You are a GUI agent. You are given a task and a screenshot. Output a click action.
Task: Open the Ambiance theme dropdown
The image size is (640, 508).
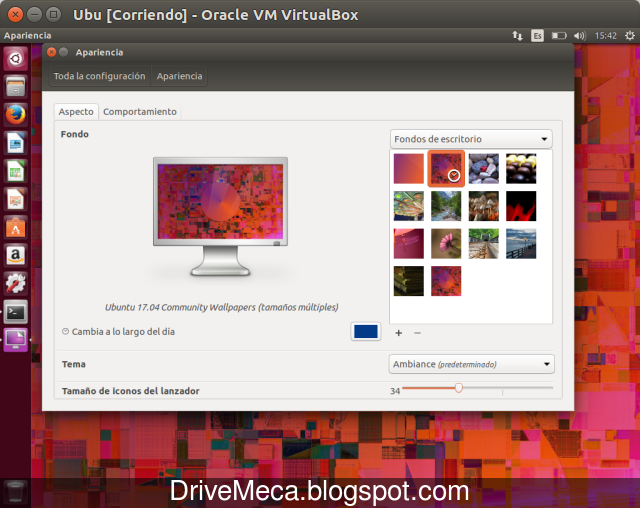click(471, 364)
